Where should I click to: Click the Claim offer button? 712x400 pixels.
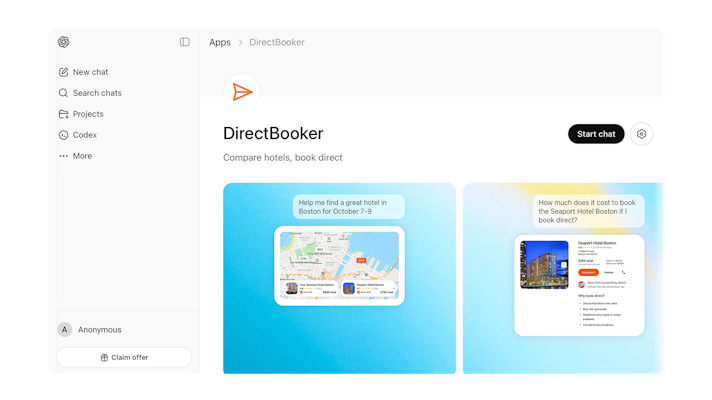[x=124, y=357]
